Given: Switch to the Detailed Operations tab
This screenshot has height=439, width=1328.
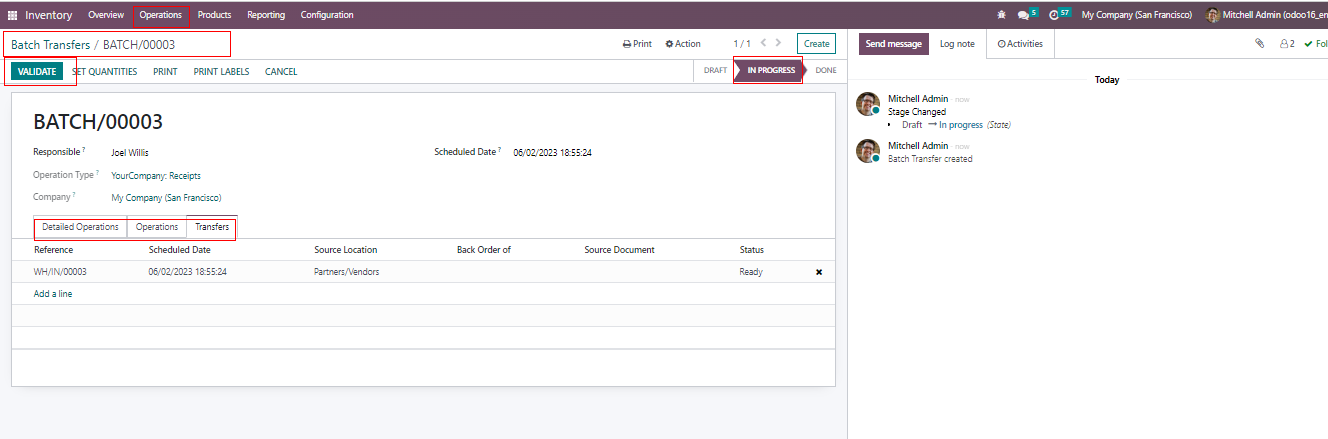Looking at the screenshot, I should [x=80, y=227].
